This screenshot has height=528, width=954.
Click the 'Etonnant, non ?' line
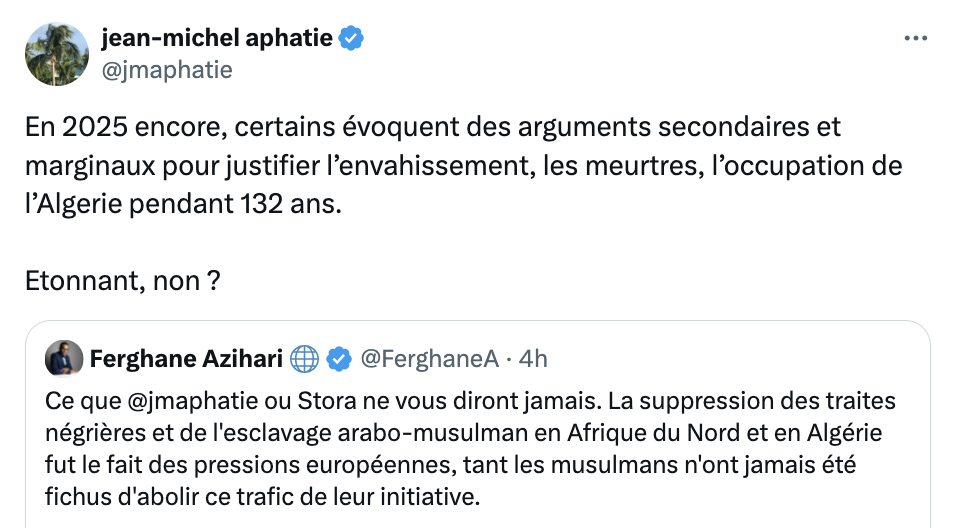123,281
